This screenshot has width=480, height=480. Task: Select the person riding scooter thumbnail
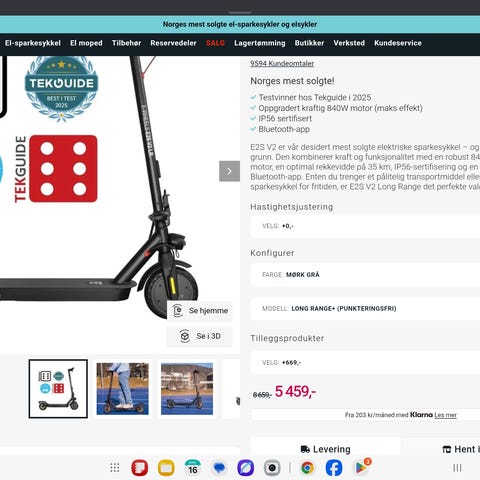123,389
